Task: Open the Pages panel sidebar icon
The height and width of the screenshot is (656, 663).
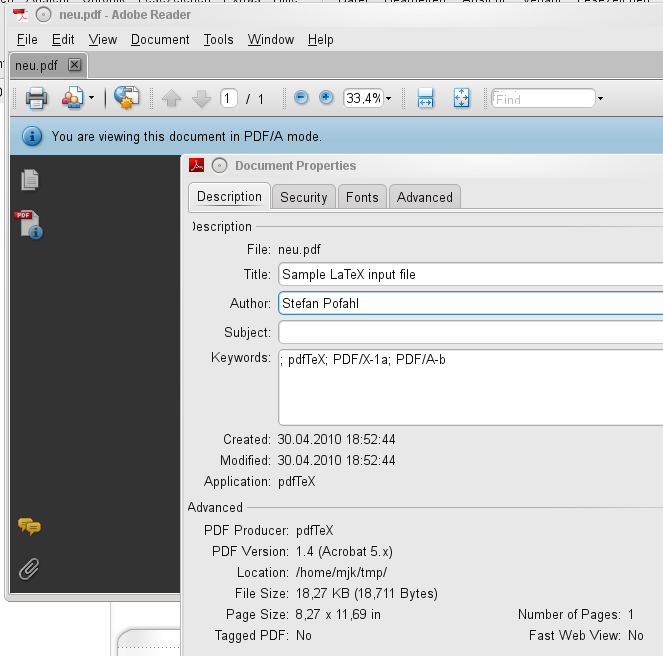Action: pos(30,180)
